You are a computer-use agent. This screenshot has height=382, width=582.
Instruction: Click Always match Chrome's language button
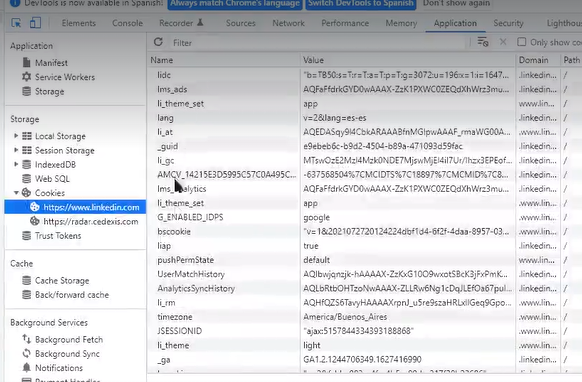pos(235,4)
